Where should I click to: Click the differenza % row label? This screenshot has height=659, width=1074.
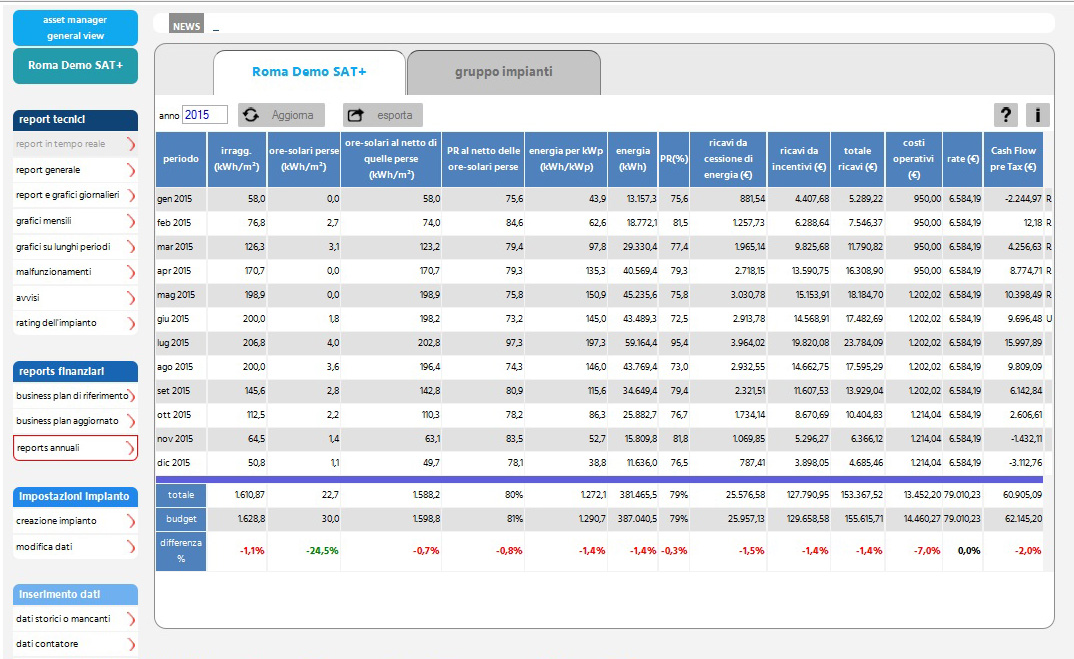pyautogui.click(x=181, y=551)
